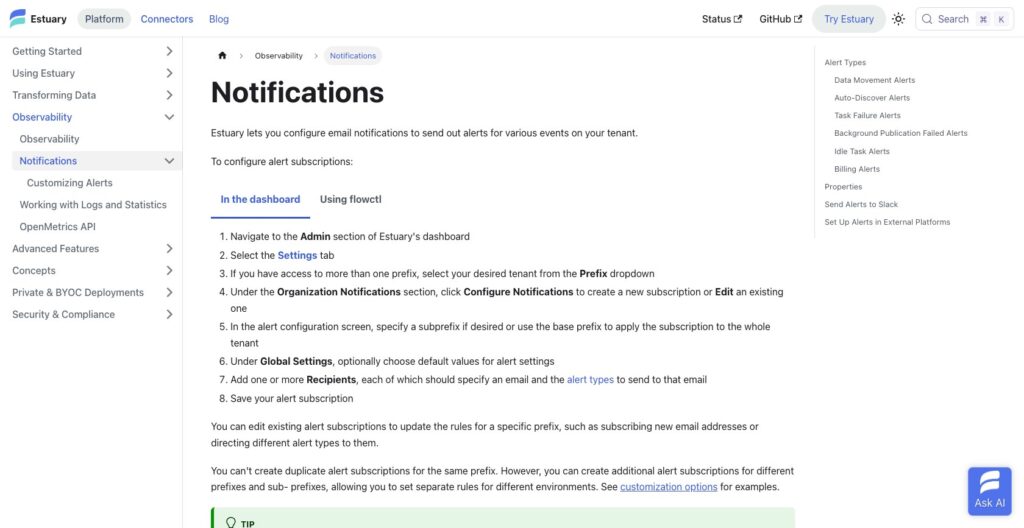Screen dimensions: 1024x528
Task: Jump to Alert Types in table of contents
Action: (845, 63)
